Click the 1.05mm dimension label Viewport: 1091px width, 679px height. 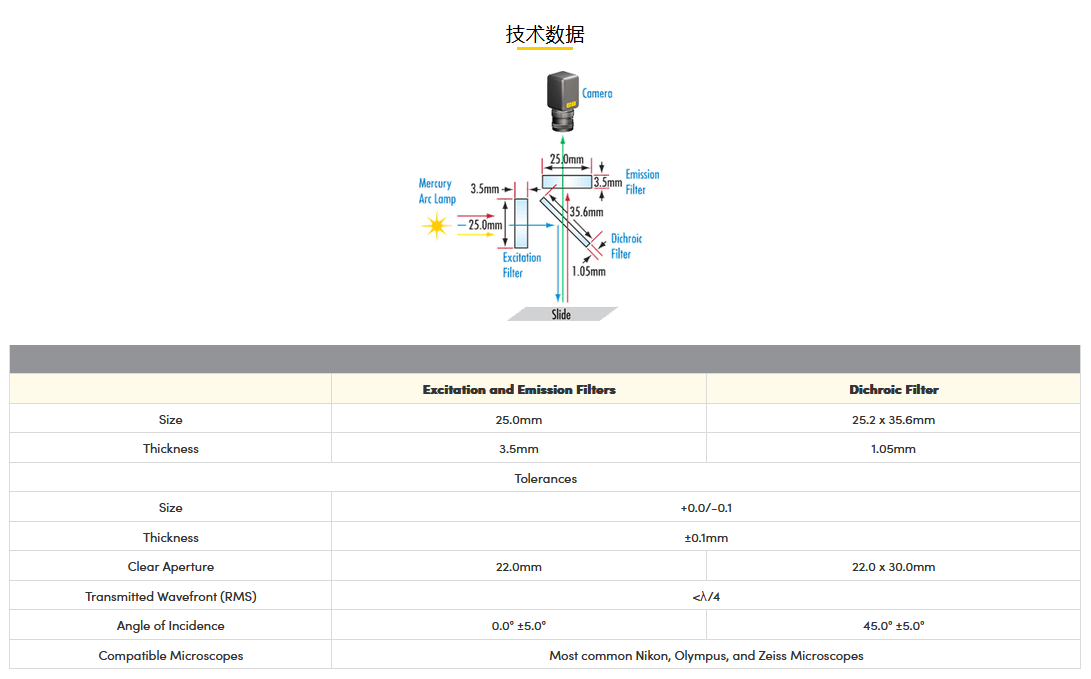588,271
